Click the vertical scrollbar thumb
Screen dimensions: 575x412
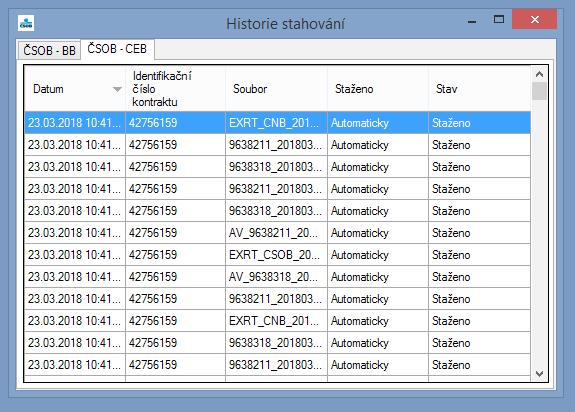tap(539, 91)
